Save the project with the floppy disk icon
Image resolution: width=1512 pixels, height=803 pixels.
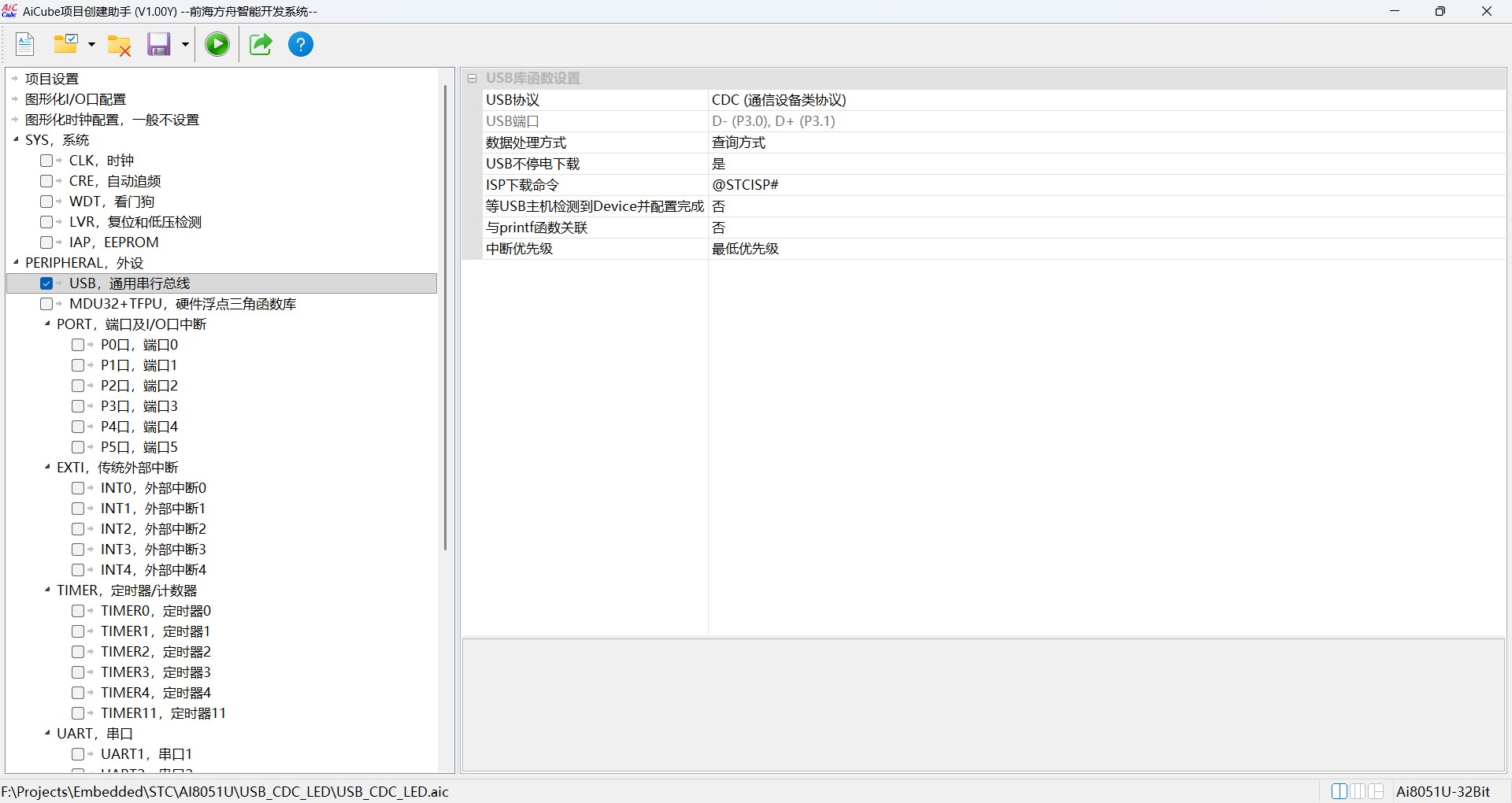[158, 45]
